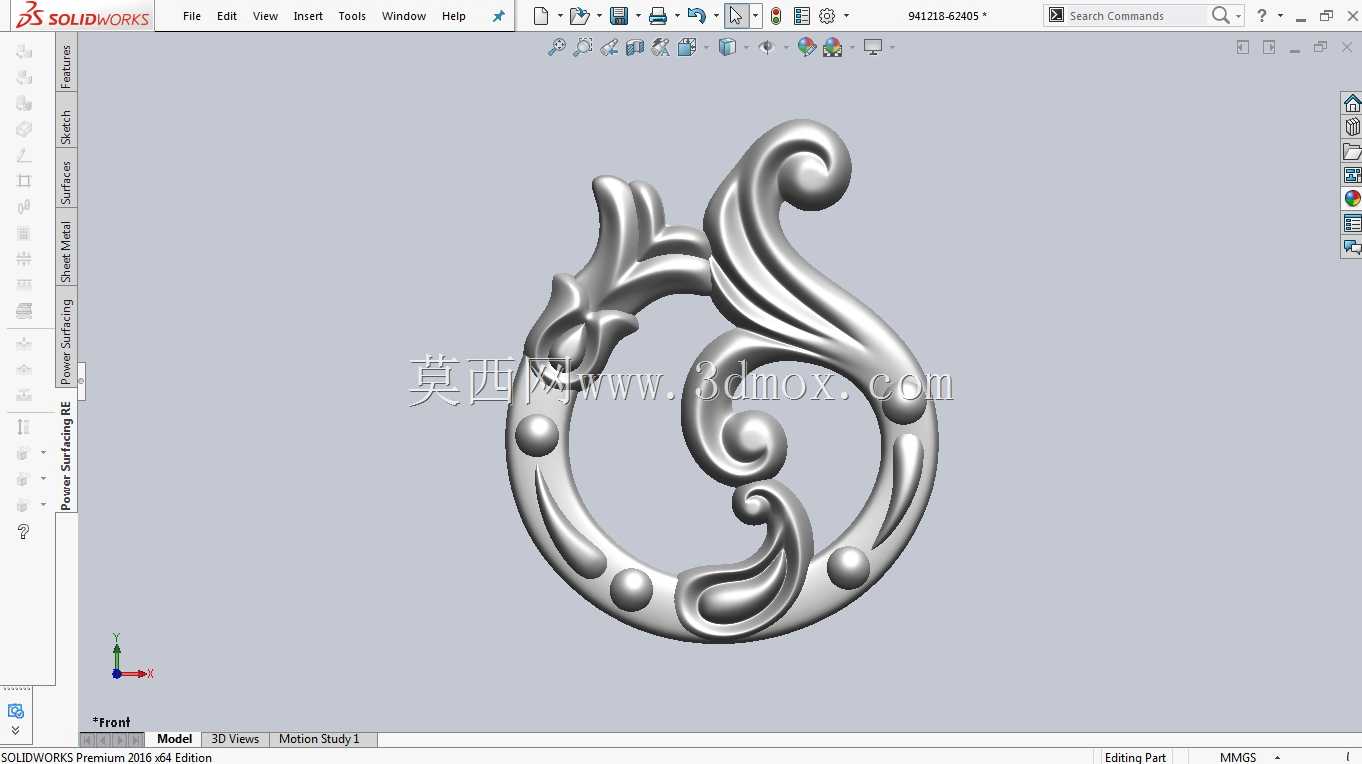Click the Undo icon
Screen dimensions: 1362x764
click(x=697, y=16)
